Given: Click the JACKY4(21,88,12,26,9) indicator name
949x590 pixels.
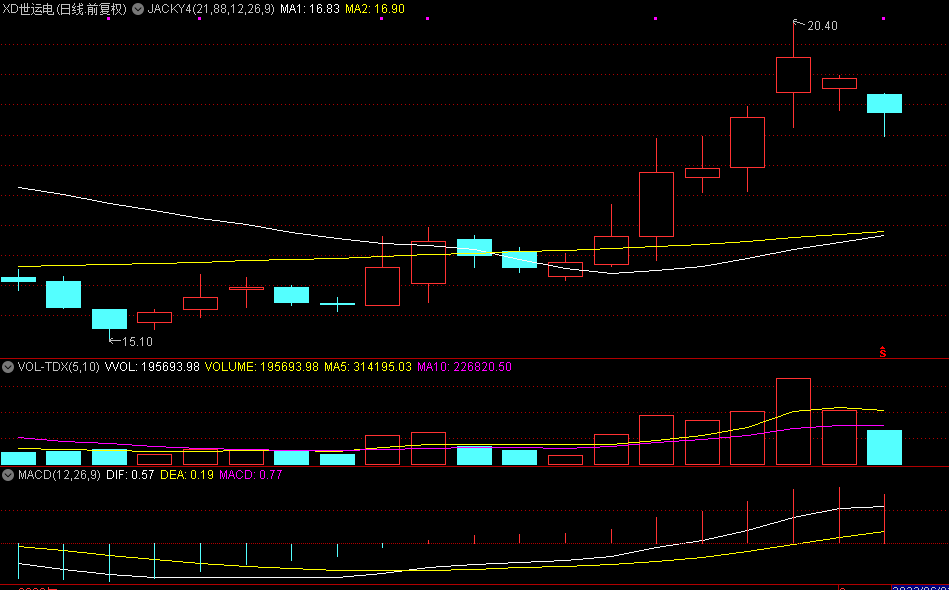Looking at the screenshot, I should (211, 9).
